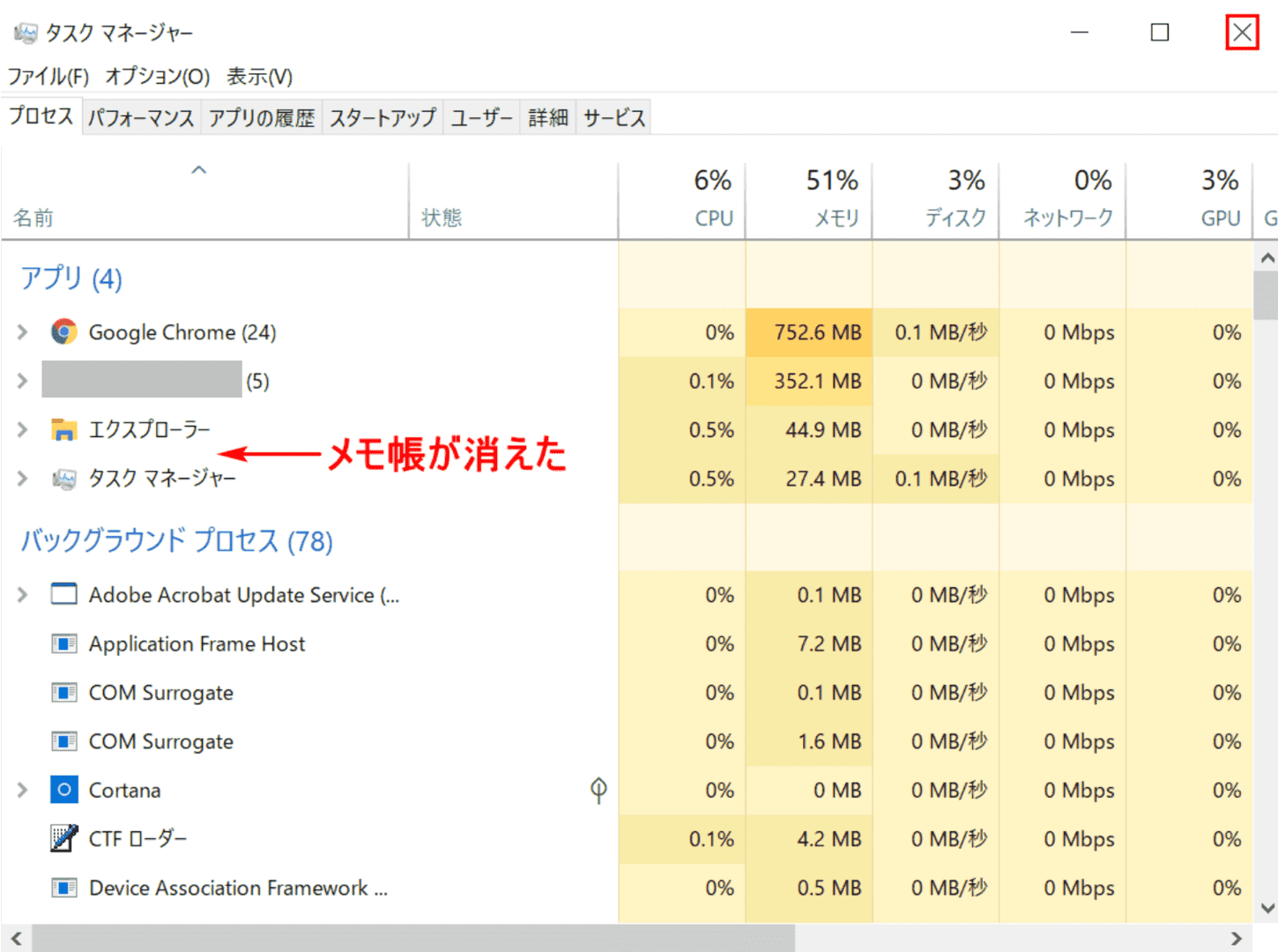Sort by the ディスク 3% column header
The image size is (1278, 952).
(936, 200)
